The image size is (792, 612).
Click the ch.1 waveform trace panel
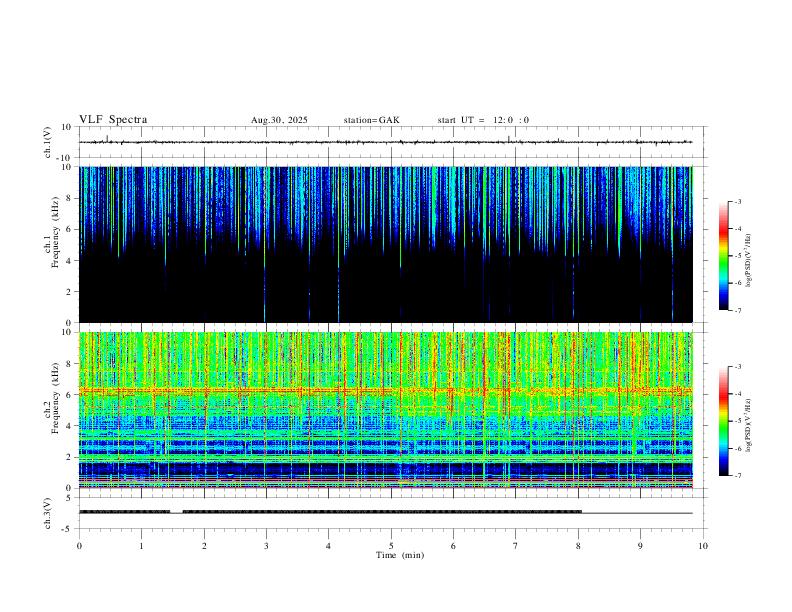(391, 142)
